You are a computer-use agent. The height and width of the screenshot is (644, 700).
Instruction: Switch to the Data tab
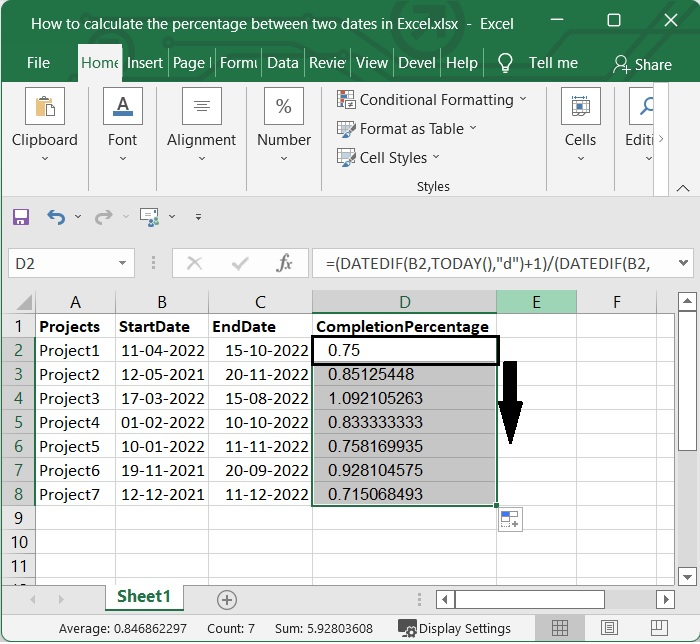click(x=283, y=63)
